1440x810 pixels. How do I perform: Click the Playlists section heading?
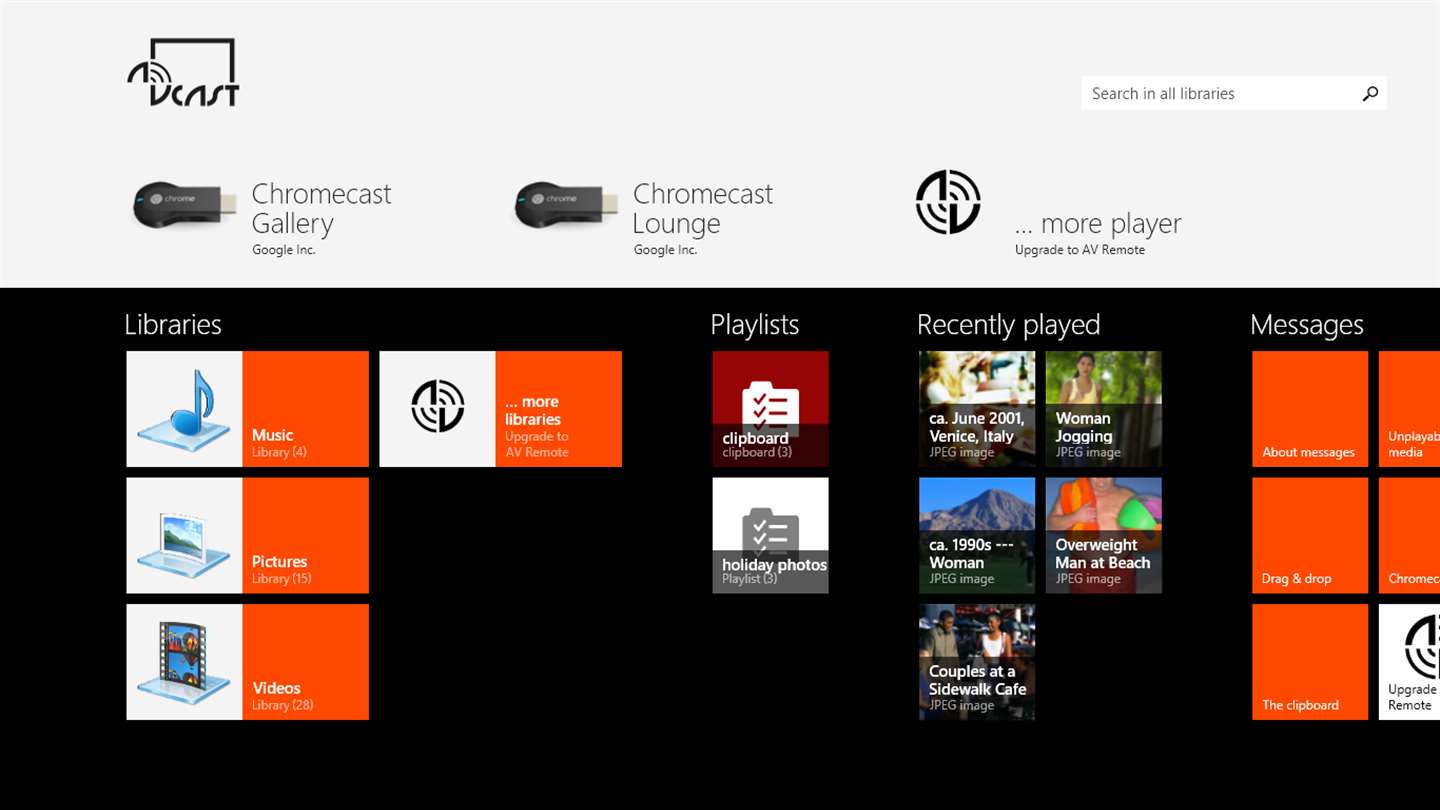[755, 325]
